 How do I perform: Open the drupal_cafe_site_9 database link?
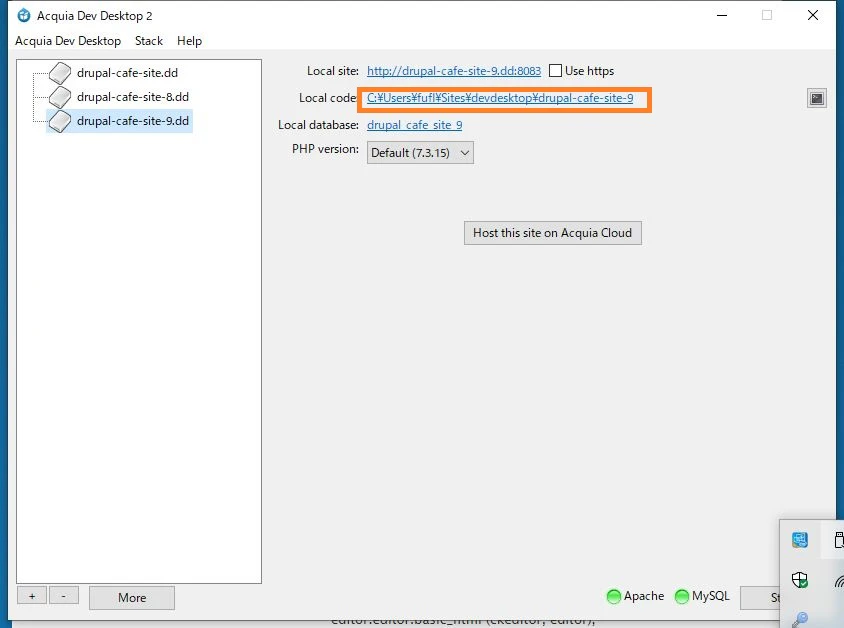(414, 125)
